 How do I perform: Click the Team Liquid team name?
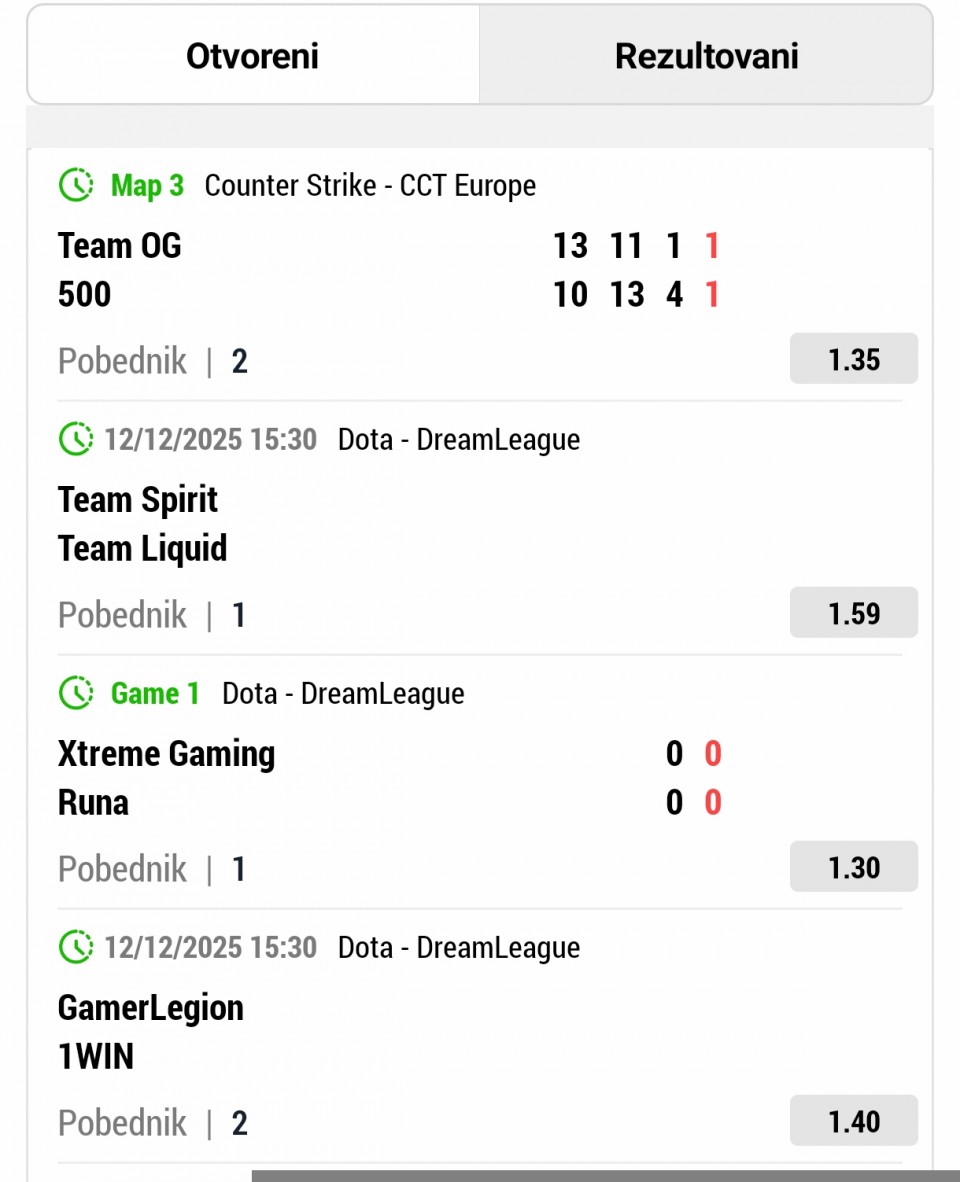click(143, 549)
